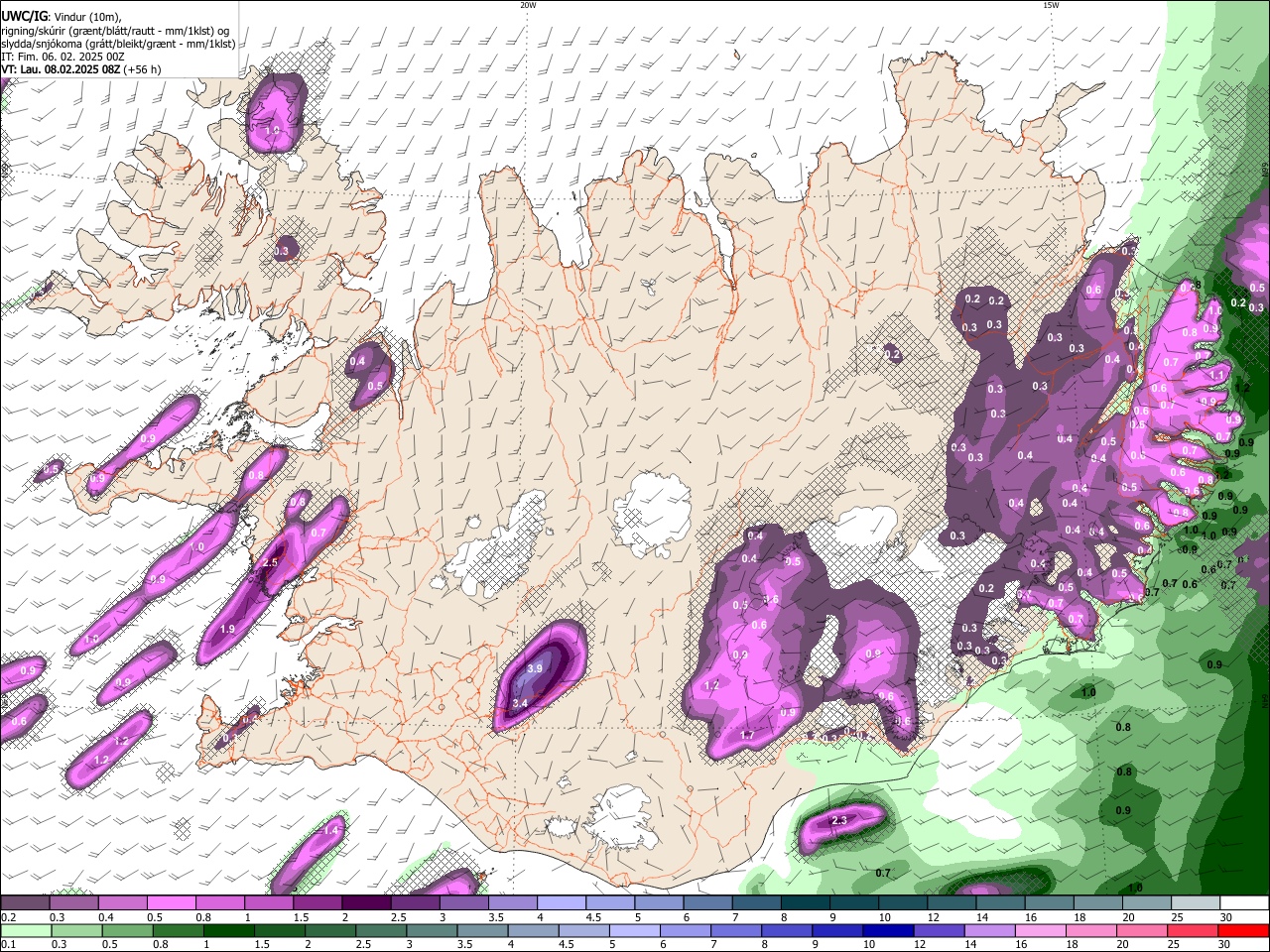
Task: Pick the top legend swatch starting at 8
Action: coord(806,903)
